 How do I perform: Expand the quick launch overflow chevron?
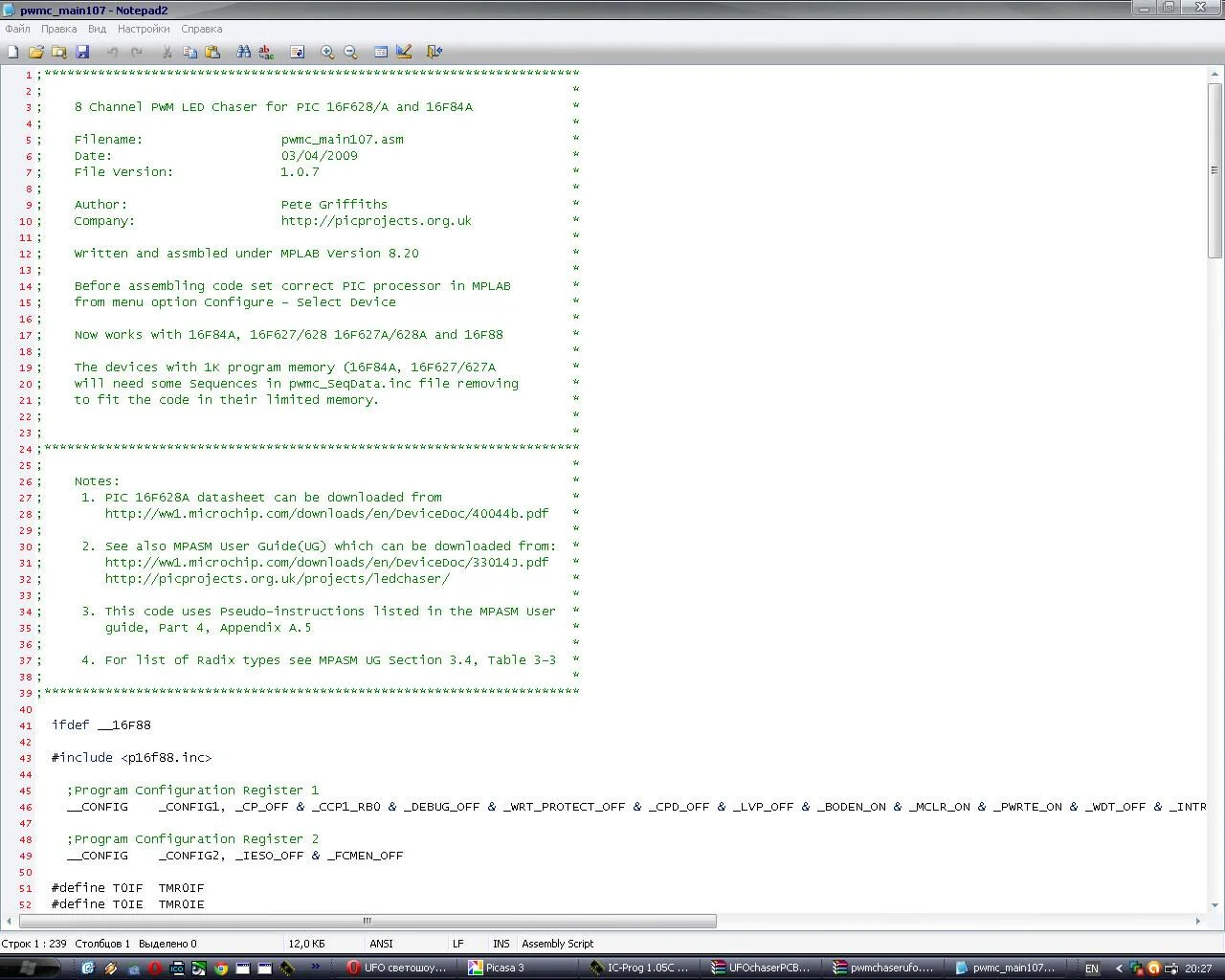pos(316,968)
